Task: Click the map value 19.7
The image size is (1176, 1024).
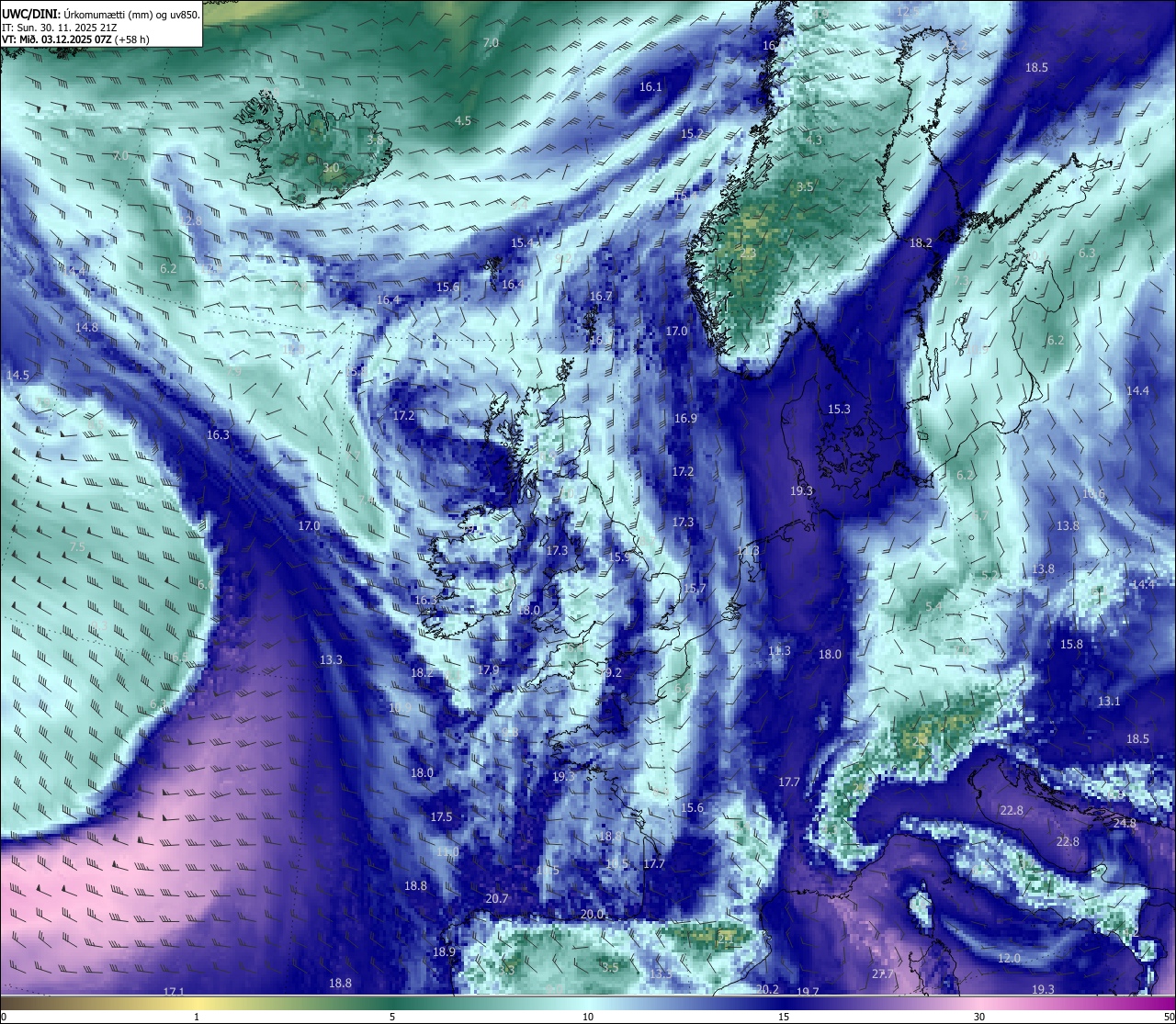Action: pyautogui.click(x=808, y=992)
